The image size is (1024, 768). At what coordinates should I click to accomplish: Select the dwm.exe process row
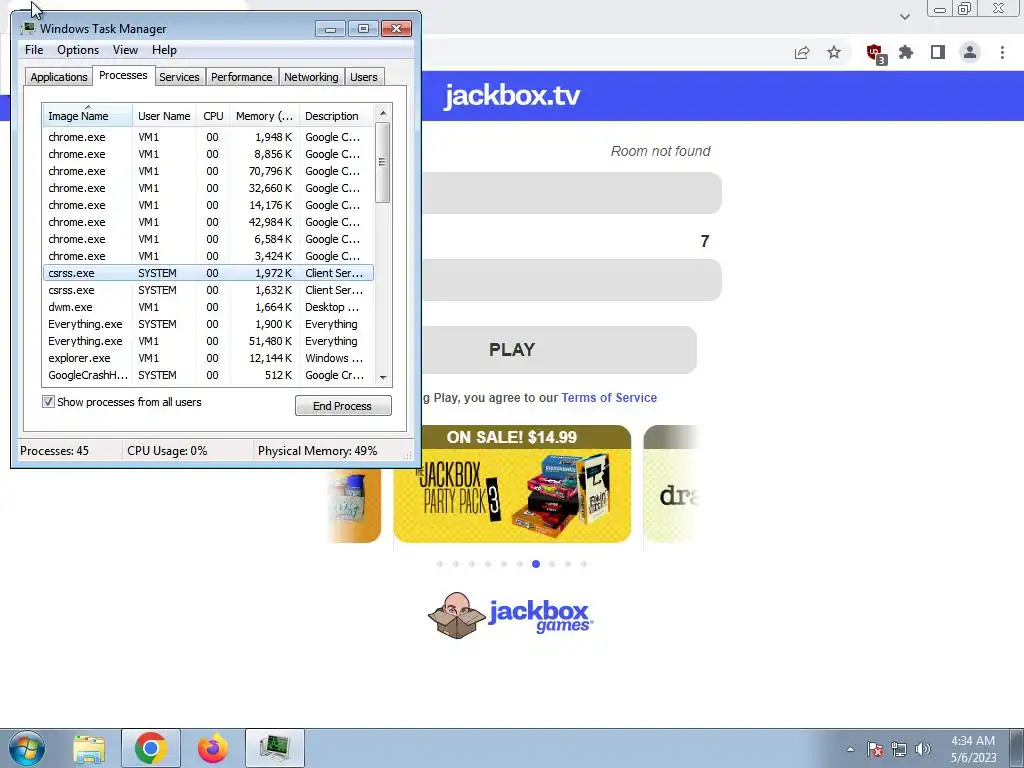pyautogui.click(x=208, y=307)
